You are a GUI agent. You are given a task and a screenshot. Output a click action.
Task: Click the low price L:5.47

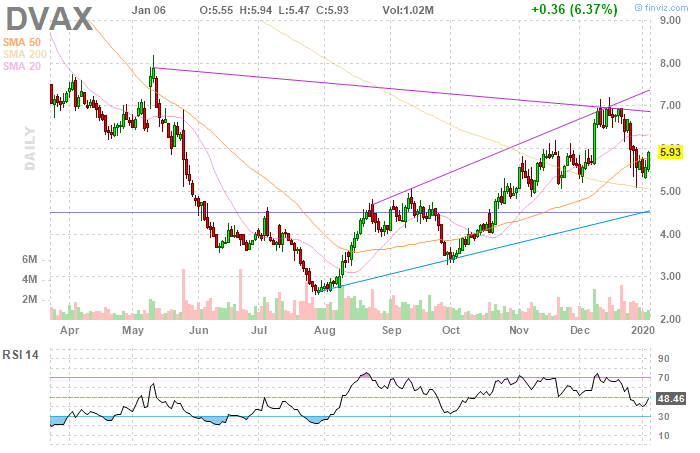coord(294,10)
